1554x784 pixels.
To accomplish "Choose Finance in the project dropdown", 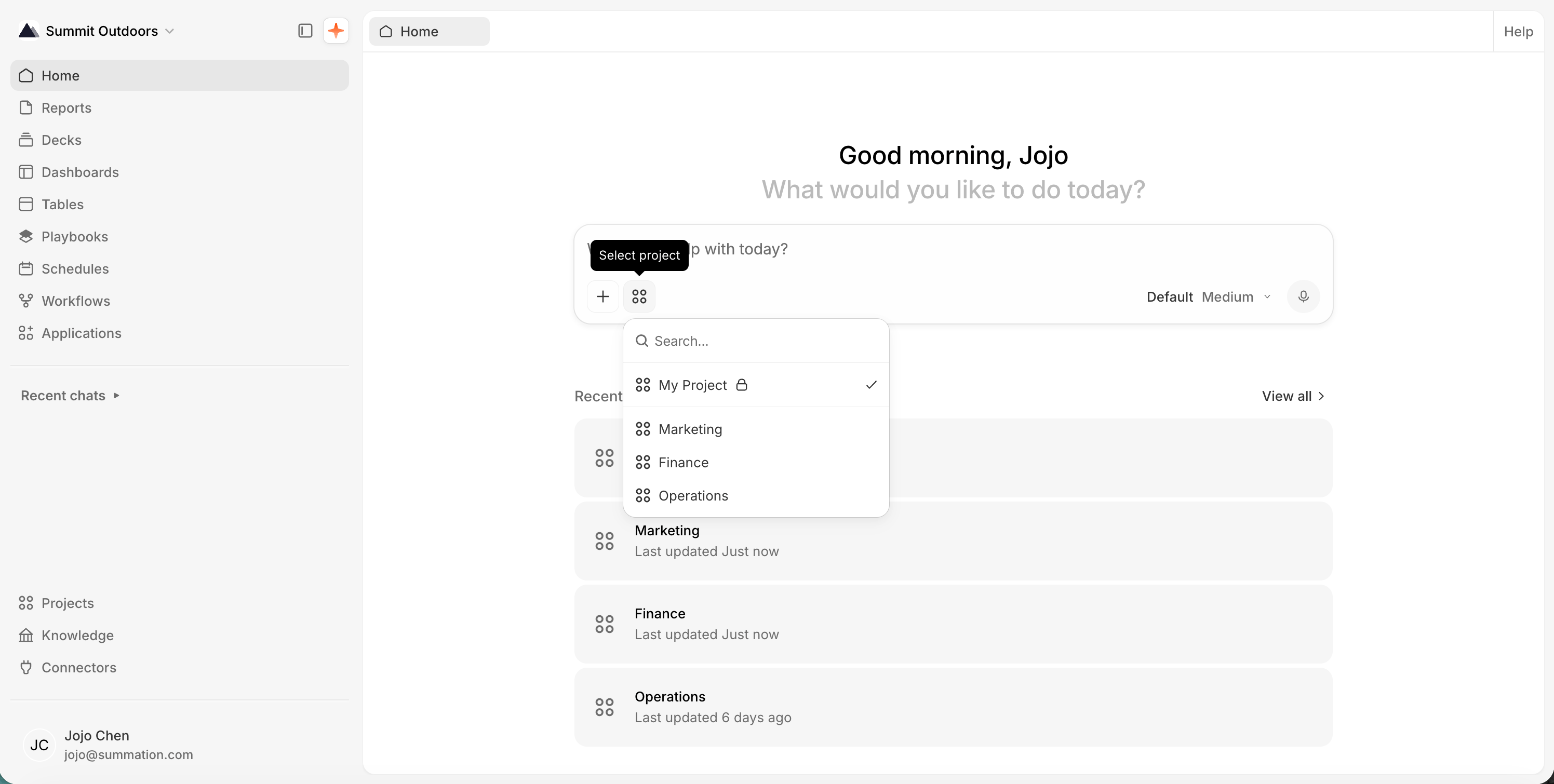I will pos(756,462).
